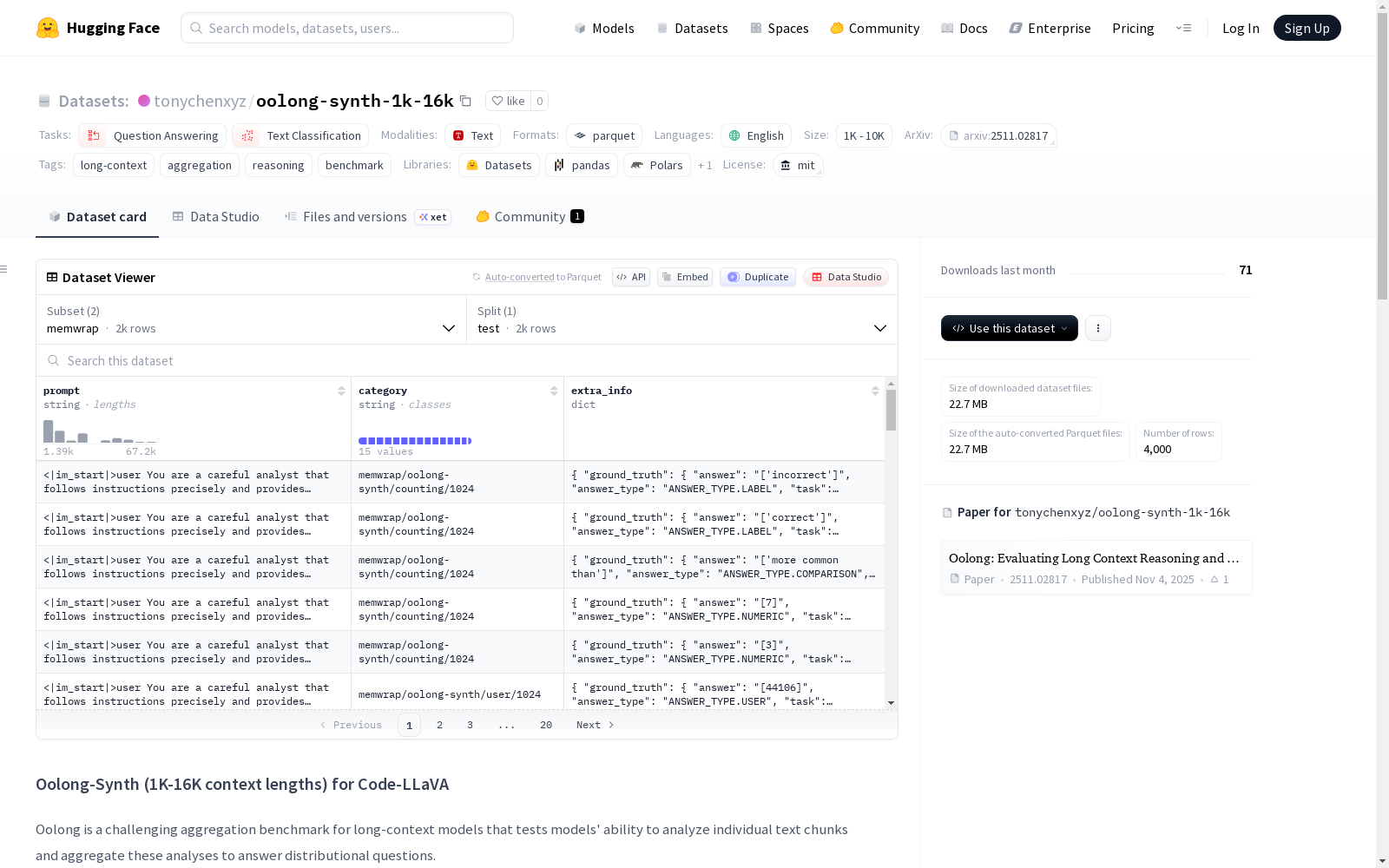Open the three-dot options next to Use this dataset

[x=1098, y=328]
